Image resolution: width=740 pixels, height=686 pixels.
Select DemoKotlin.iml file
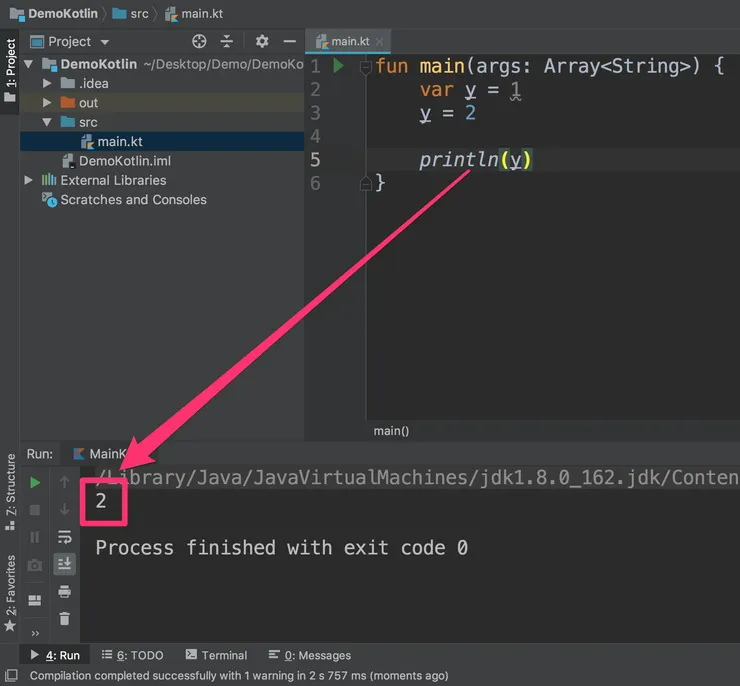coord(117,161)
